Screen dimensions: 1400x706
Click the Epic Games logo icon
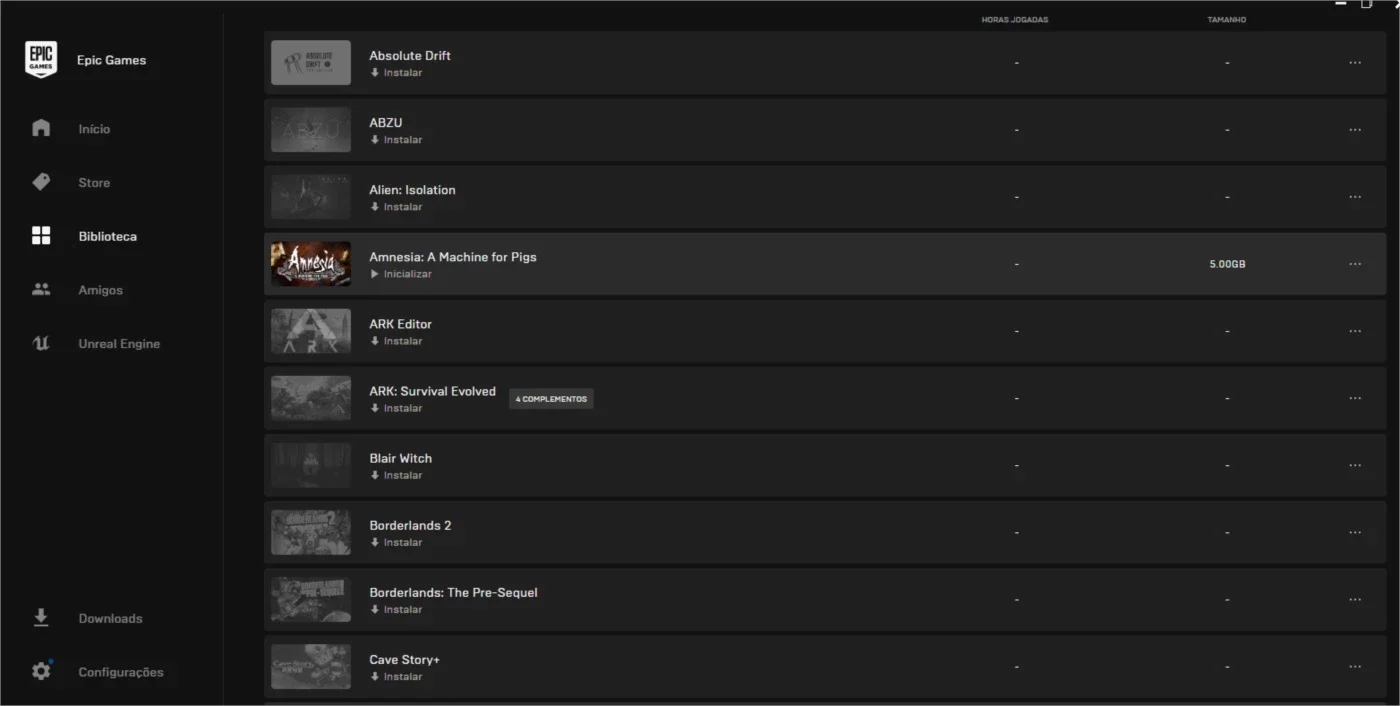point(41,60)
